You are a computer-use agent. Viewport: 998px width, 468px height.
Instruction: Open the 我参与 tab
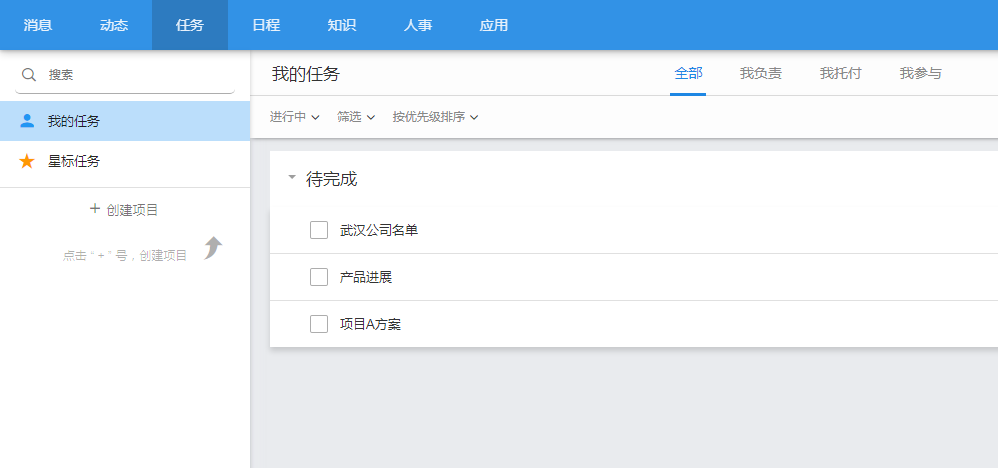920,73
